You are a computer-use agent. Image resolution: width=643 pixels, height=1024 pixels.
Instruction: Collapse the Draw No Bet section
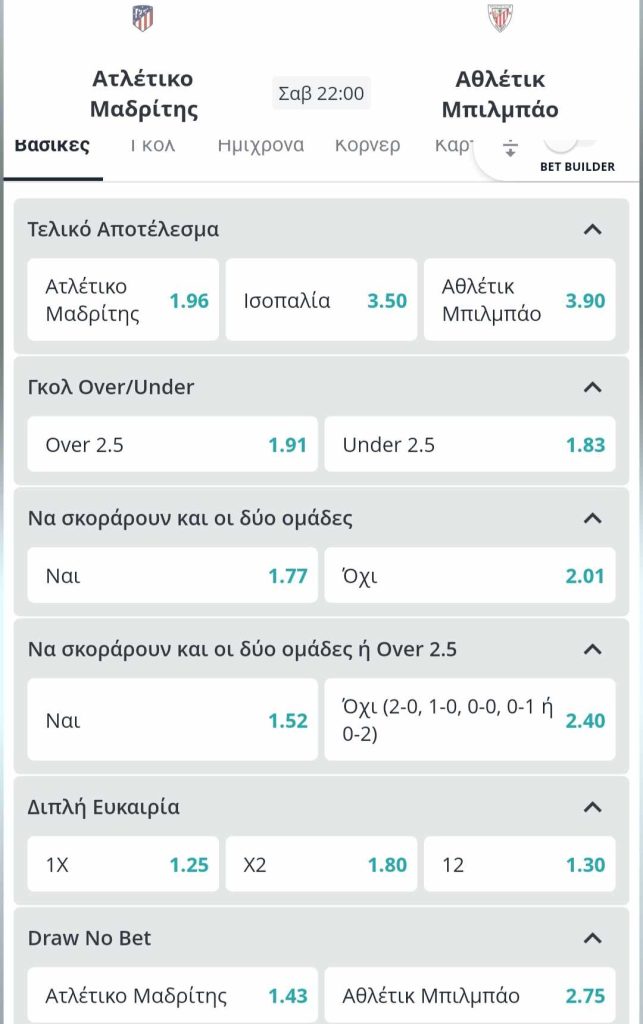[x=592, y=938]
